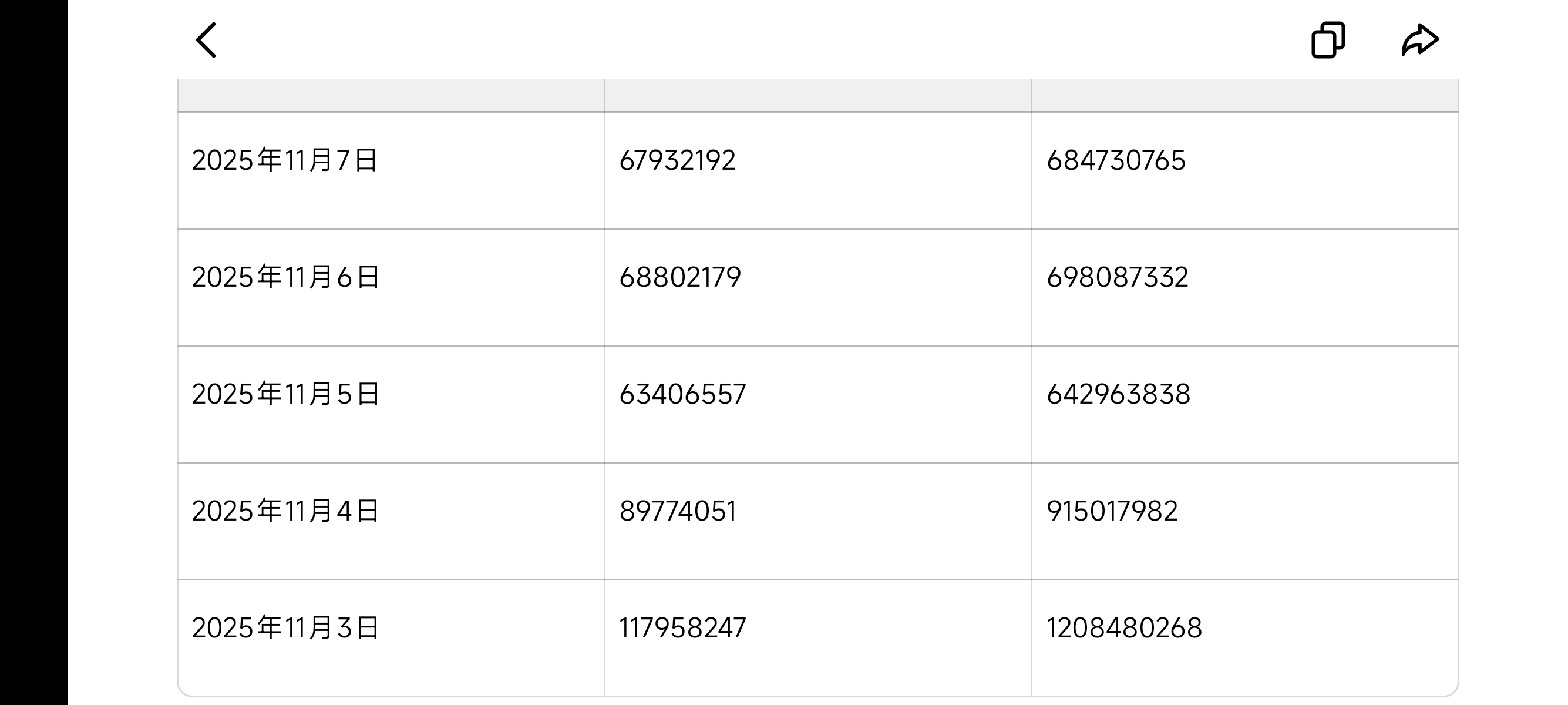Click the cell containing 89774051
This screenshot has height=705, width=1568.
(678, 511)
